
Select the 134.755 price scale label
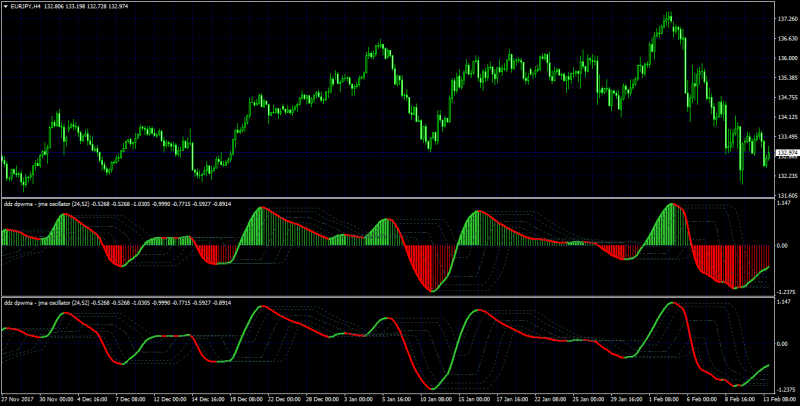tap(788, 97)
